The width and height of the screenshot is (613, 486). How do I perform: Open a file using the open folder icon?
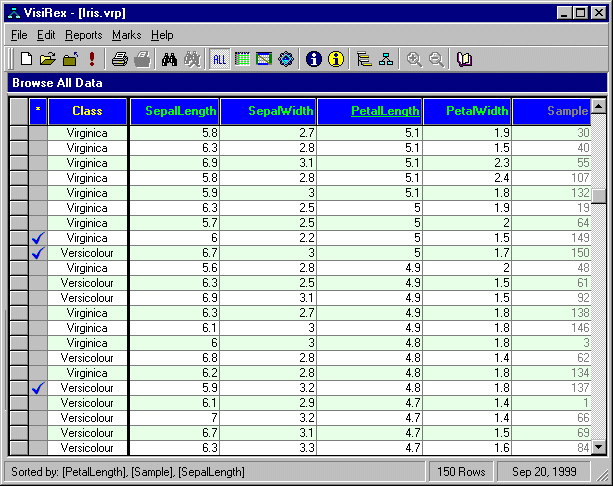[48, 59]
